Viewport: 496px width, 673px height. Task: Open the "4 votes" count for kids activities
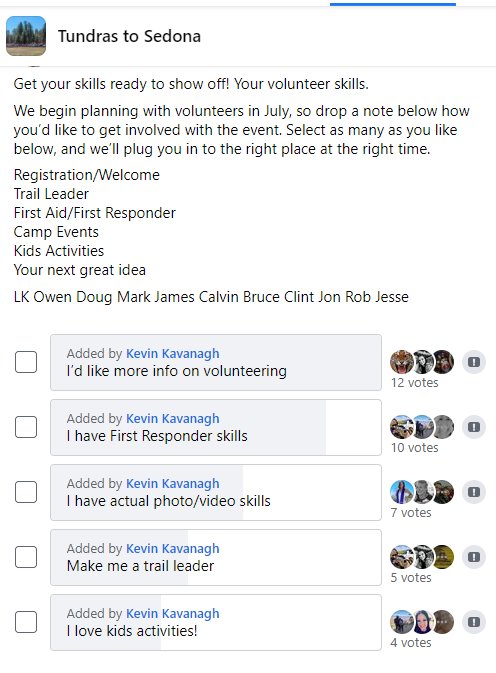[411, 643]
